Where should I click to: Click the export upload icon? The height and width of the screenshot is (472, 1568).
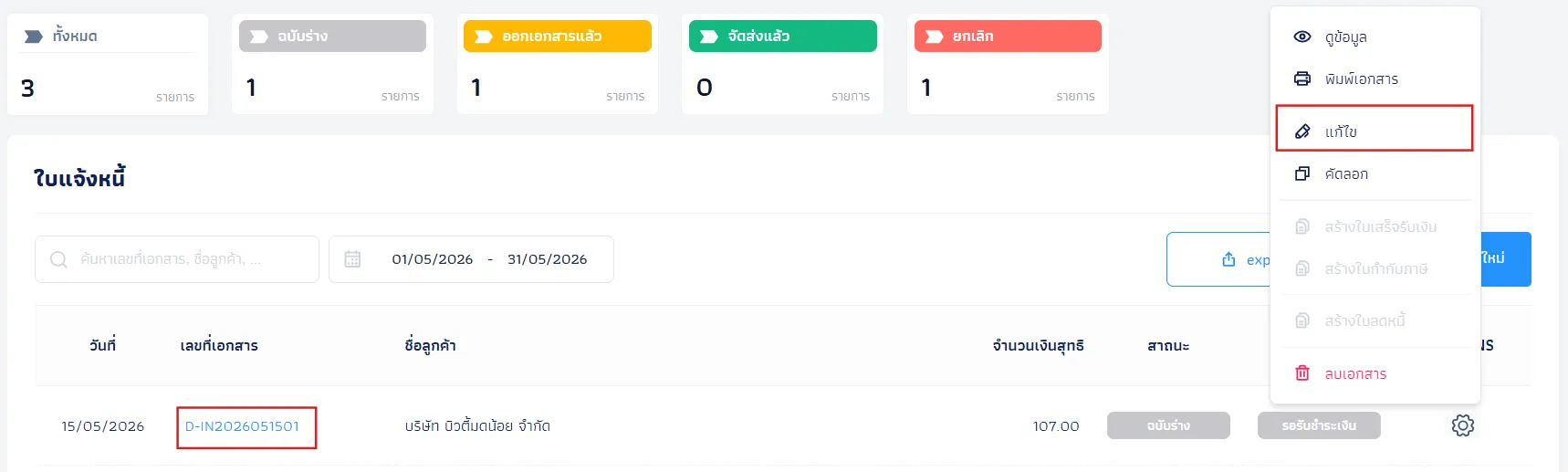[1228, 259]
